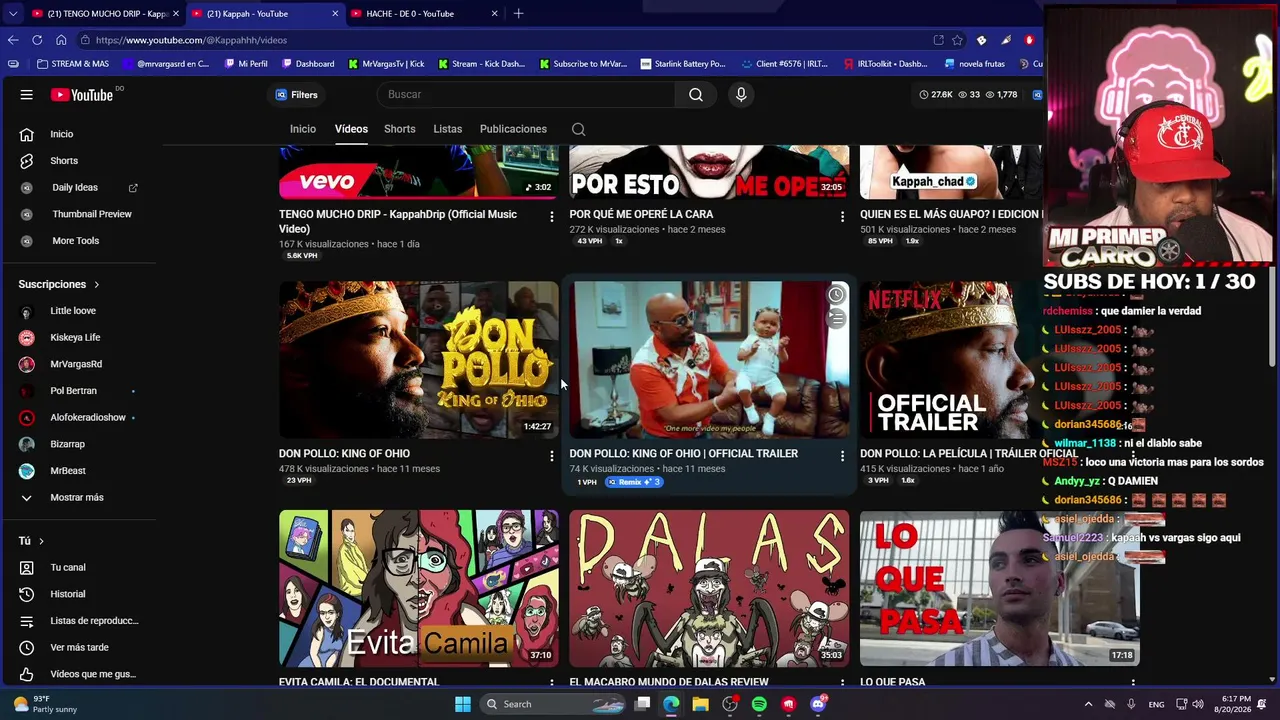The width and height of the screenshot is (1280, 720).
Task: Open options for POR QUÉ ME OPERÉ LA CARA
Action: 842,217
